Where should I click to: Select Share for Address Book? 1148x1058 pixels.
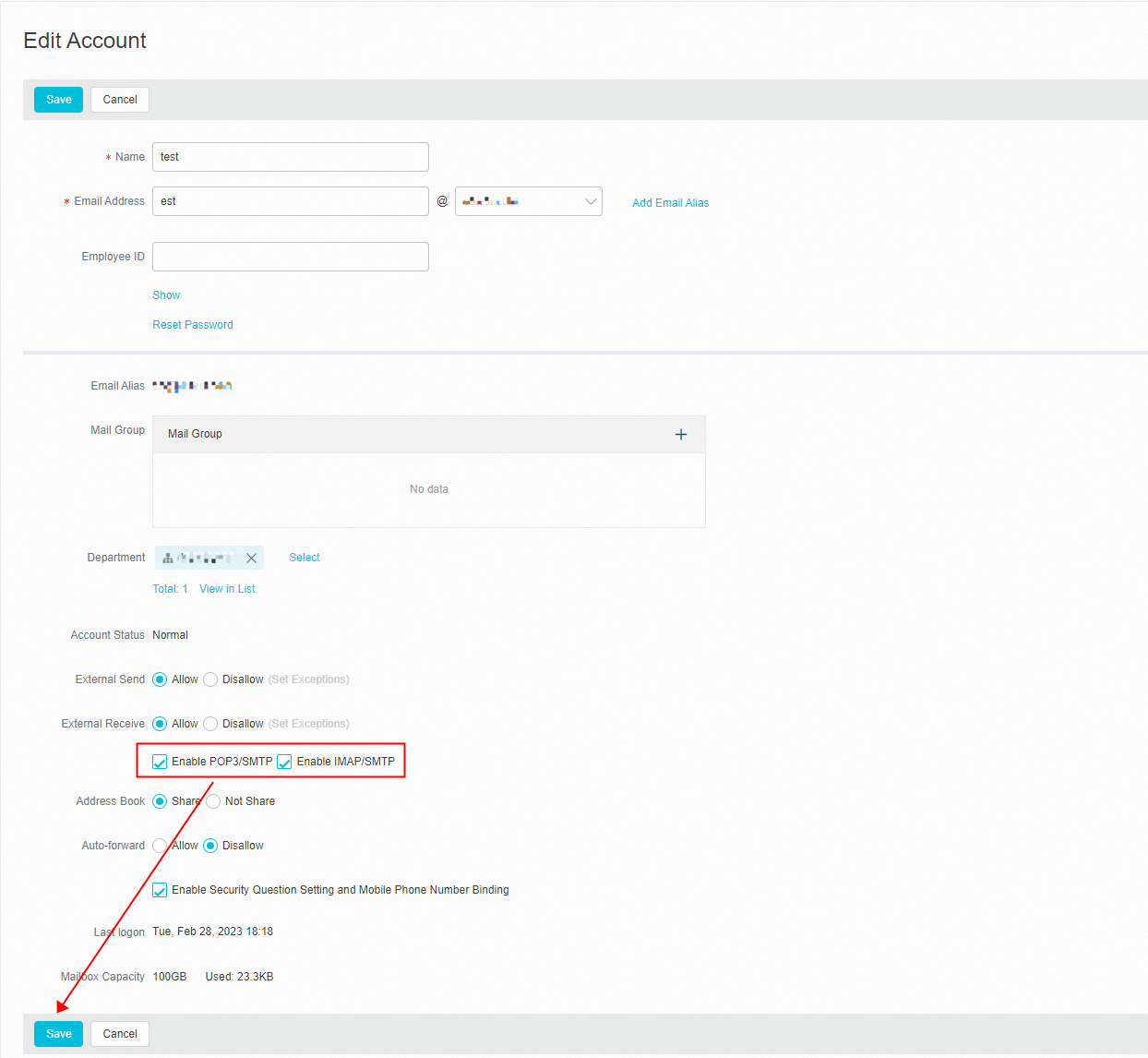pyautogui.click(x=160, y=801)
